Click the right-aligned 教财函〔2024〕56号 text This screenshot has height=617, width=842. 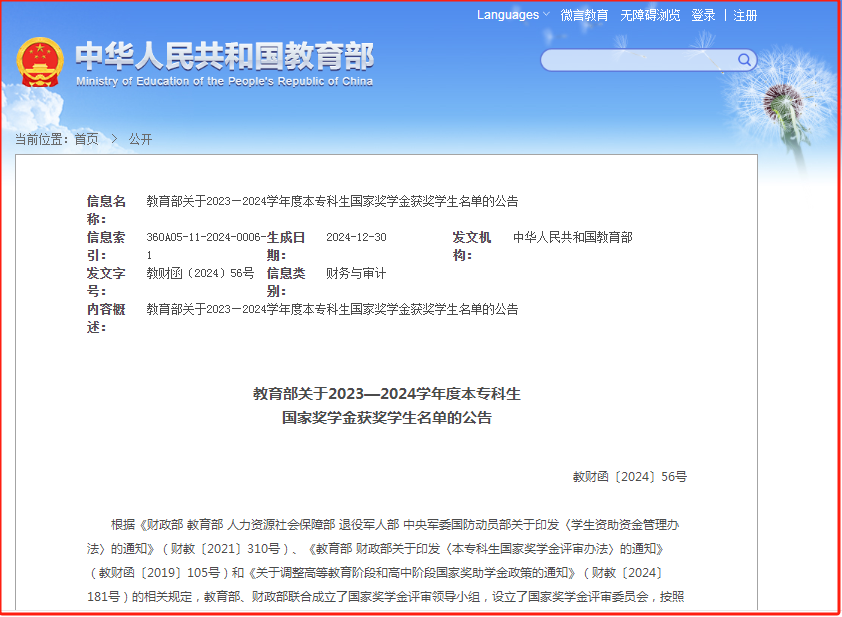630,477
